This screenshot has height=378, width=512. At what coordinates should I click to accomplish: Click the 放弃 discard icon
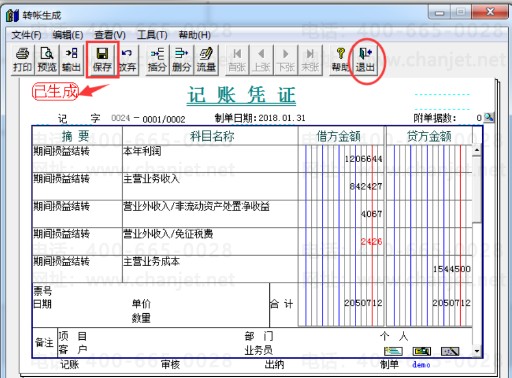coord(127,60)
